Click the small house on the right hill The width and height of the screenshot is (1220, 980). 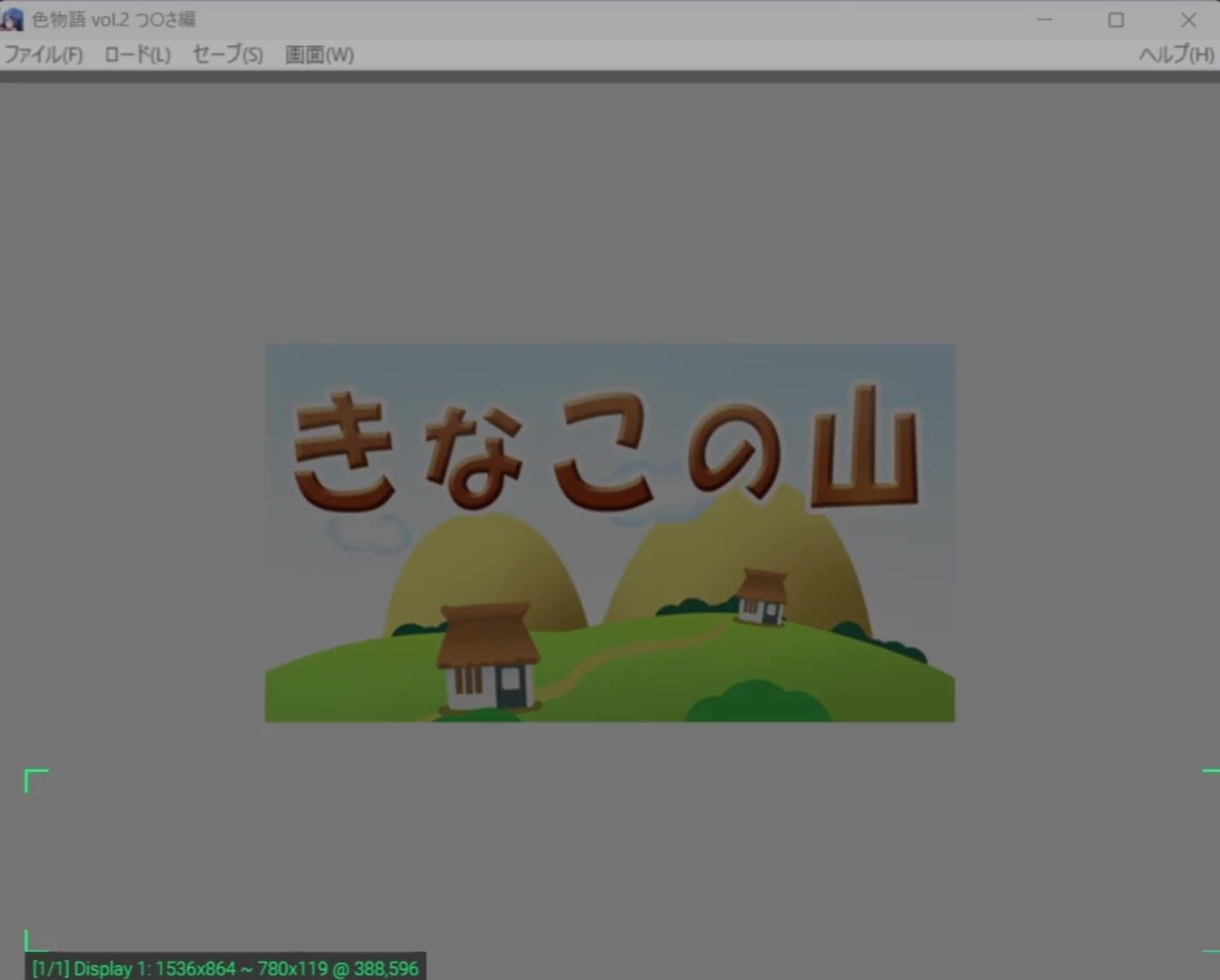(762, 596)
